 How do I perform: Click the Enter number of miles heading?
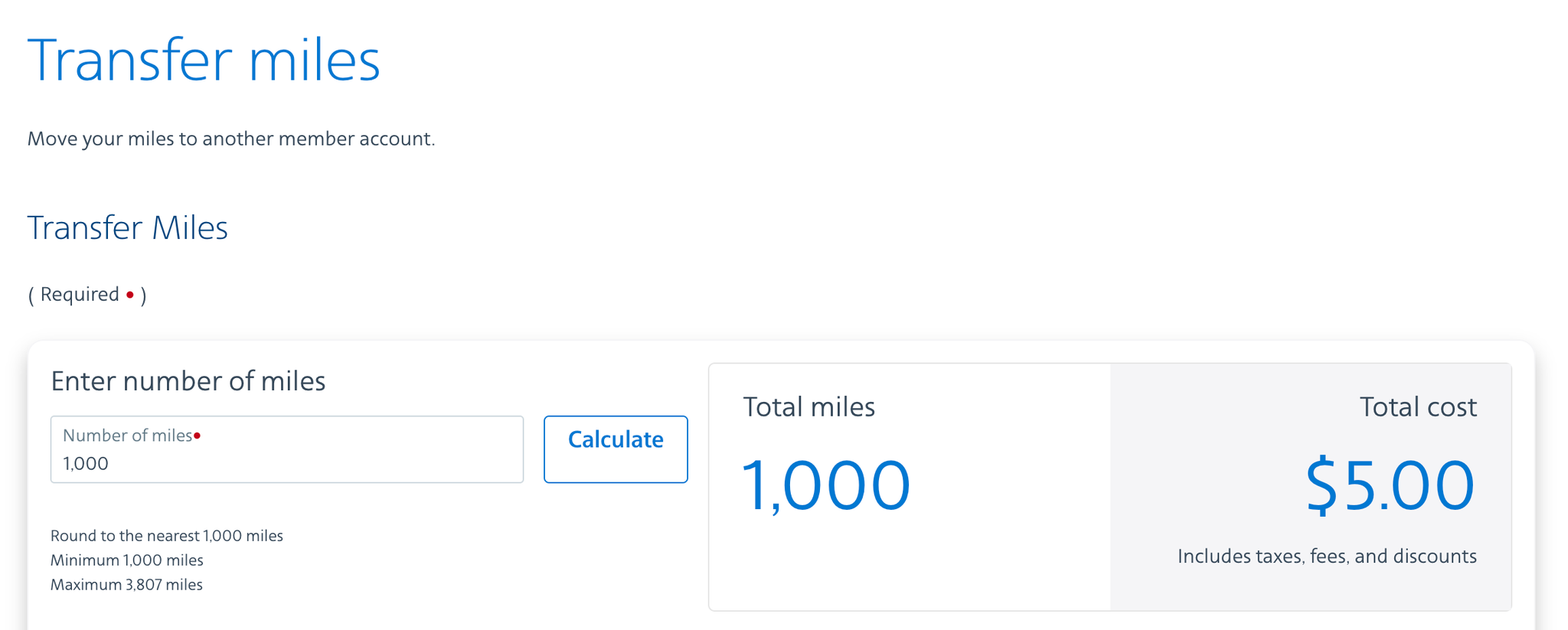(188, 380)
